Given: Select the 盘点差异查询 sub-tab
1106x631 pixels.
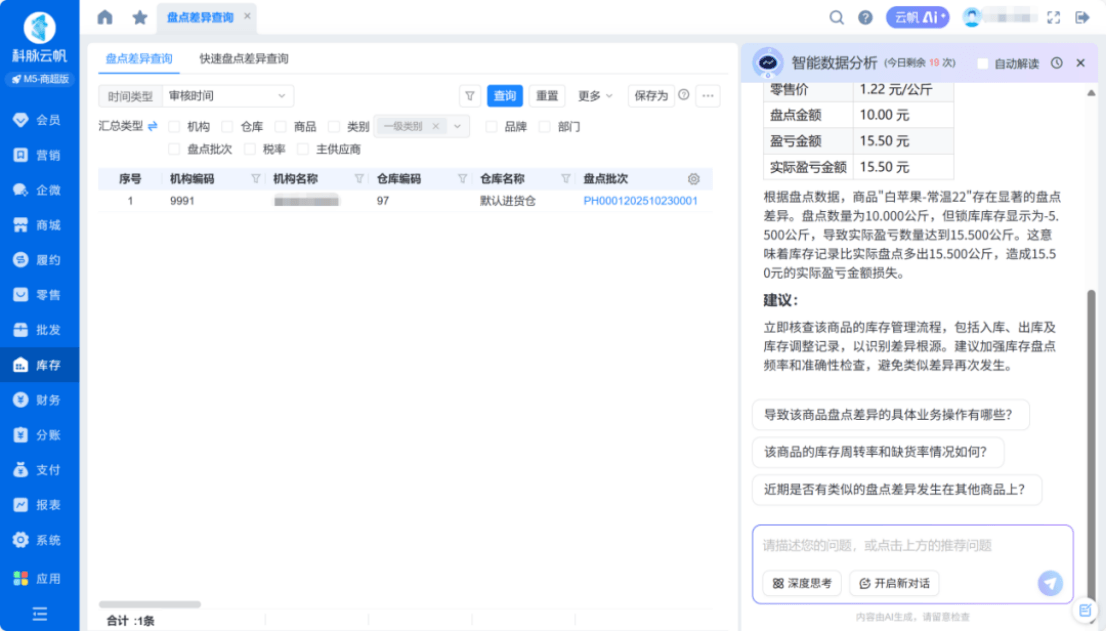Looking at the screenshot, I should [139, 59].
